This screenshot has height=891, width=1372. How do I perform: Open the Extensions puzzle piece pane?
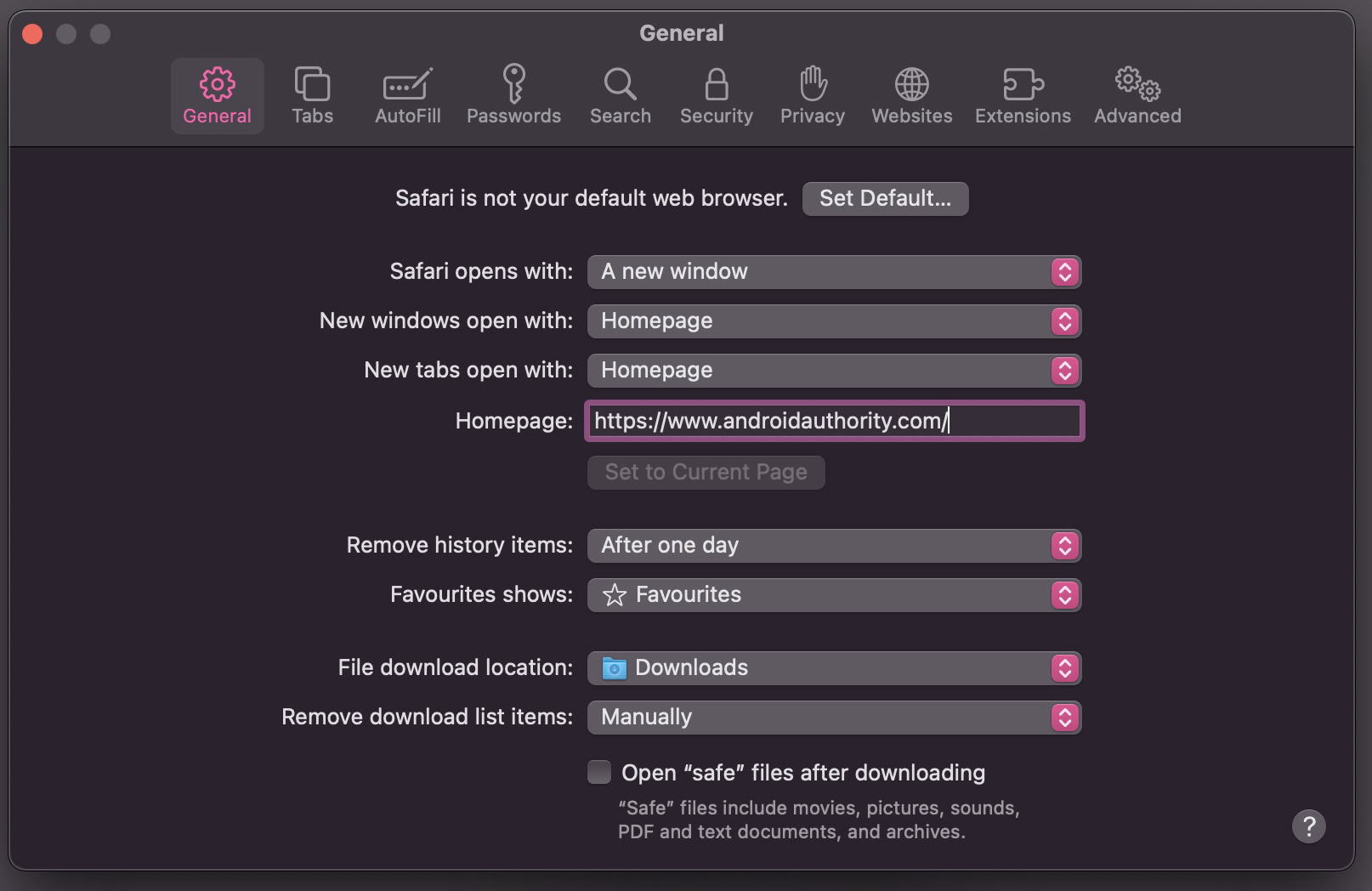[x=1023, y=95]
